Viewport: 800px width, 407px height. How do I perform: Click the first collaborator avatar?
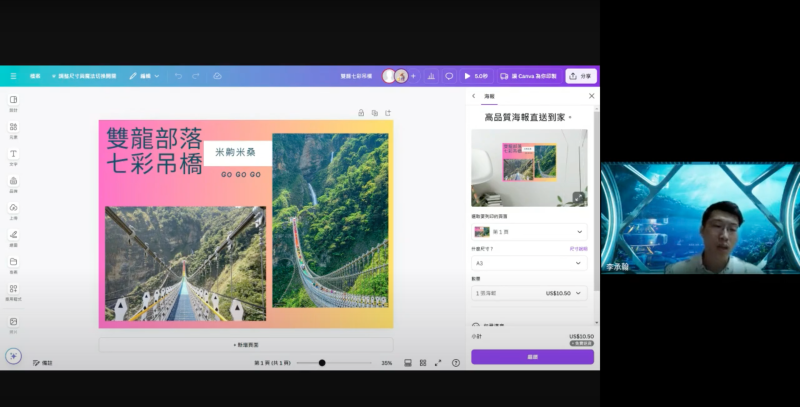389,76
